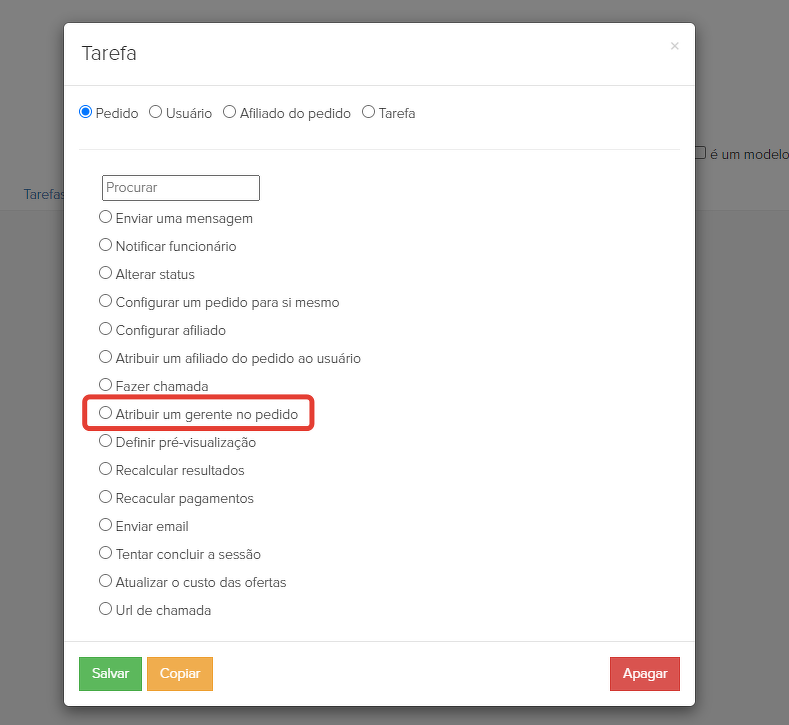Select Alterar status action
The height and width of the screenshot is (725, 789).
tap(106, 273)
